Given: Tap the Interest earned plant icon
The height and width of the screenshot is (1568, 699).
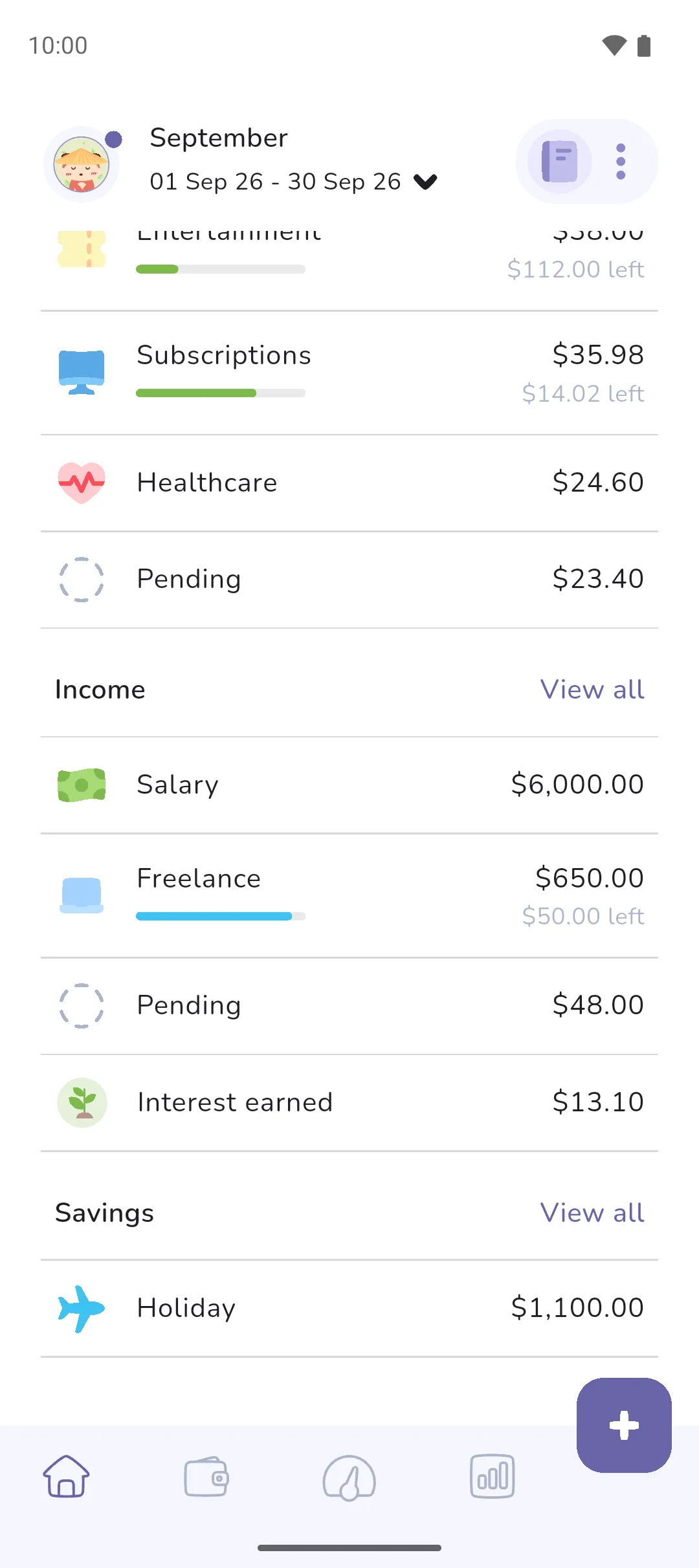Looking at the screenshot, I should 82,1102.
